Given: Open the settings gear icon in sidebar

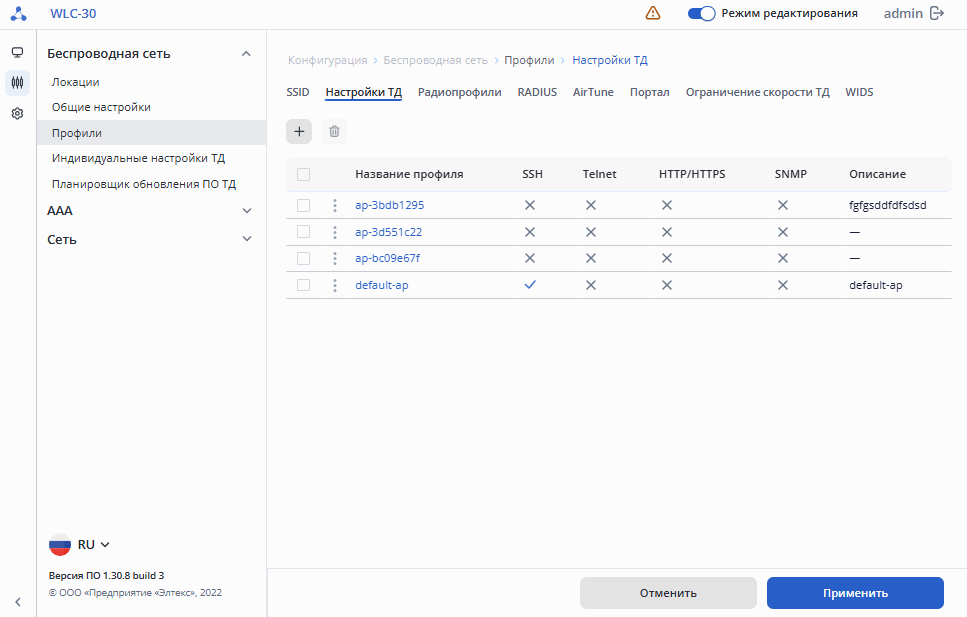Looking at the screenshot, I should [x=17, y=114].
